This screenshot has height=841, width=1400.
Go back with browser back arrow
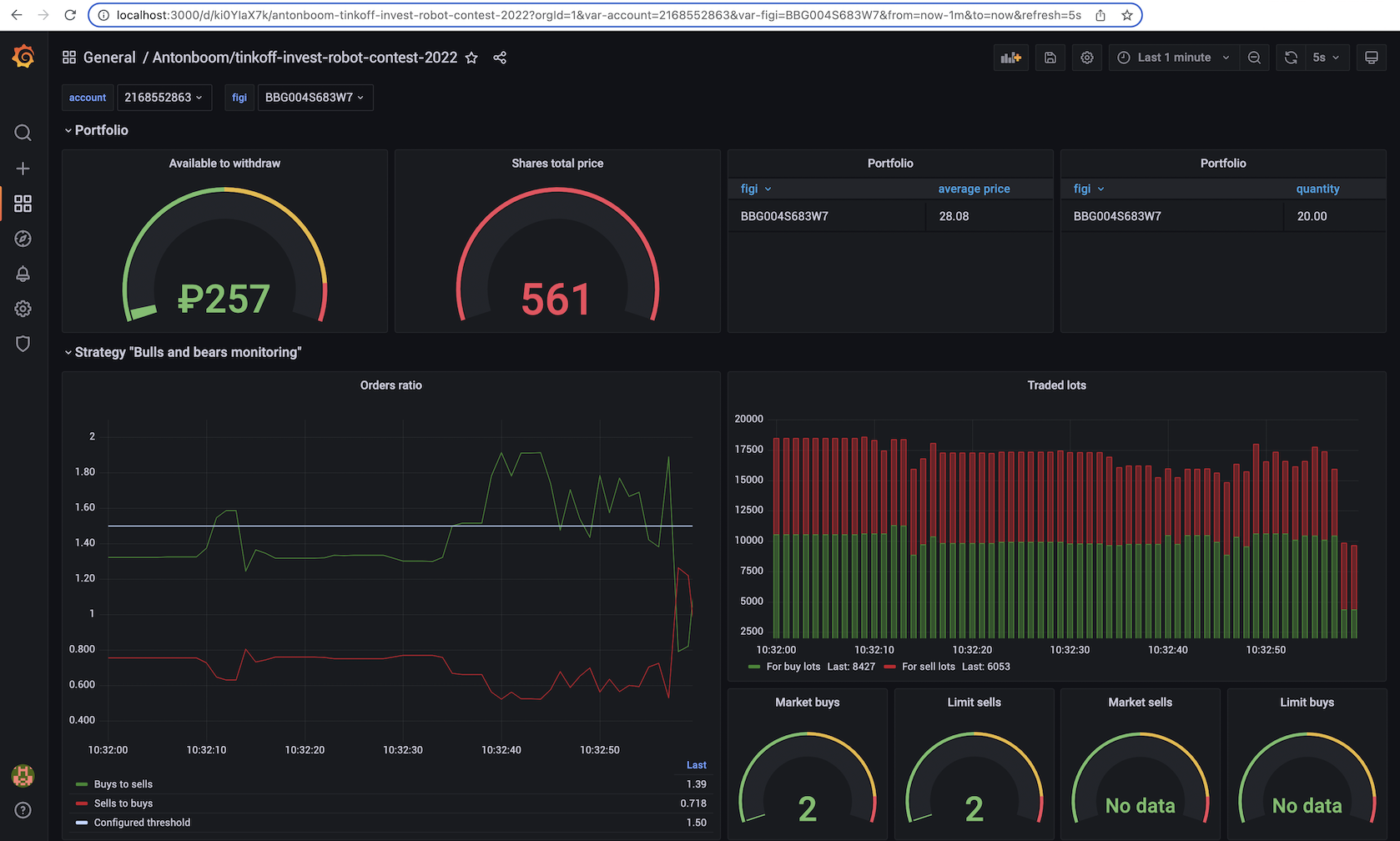click(17, 15)
